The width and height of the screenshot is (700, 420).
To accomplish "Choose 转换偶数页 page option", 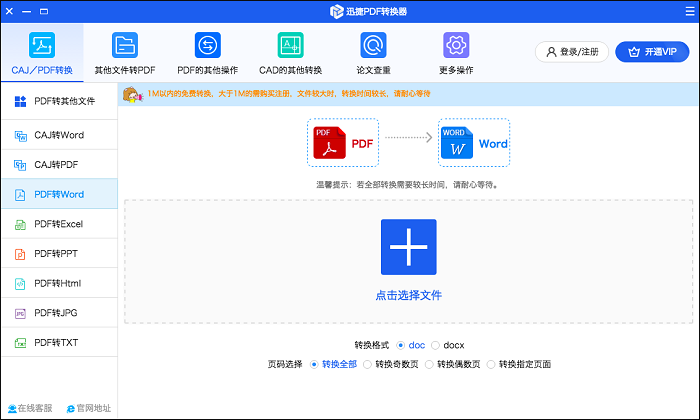I will [429, 364].
